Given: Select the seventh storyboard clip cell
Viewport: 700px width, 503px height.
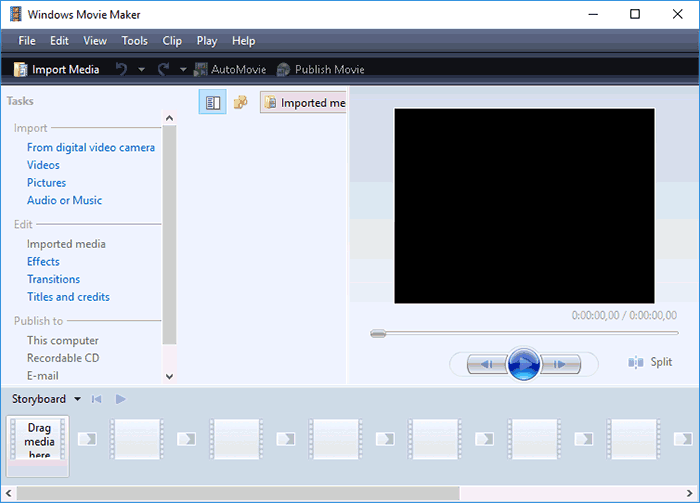Looking at the screenshot, I should (x=633, y=439).
